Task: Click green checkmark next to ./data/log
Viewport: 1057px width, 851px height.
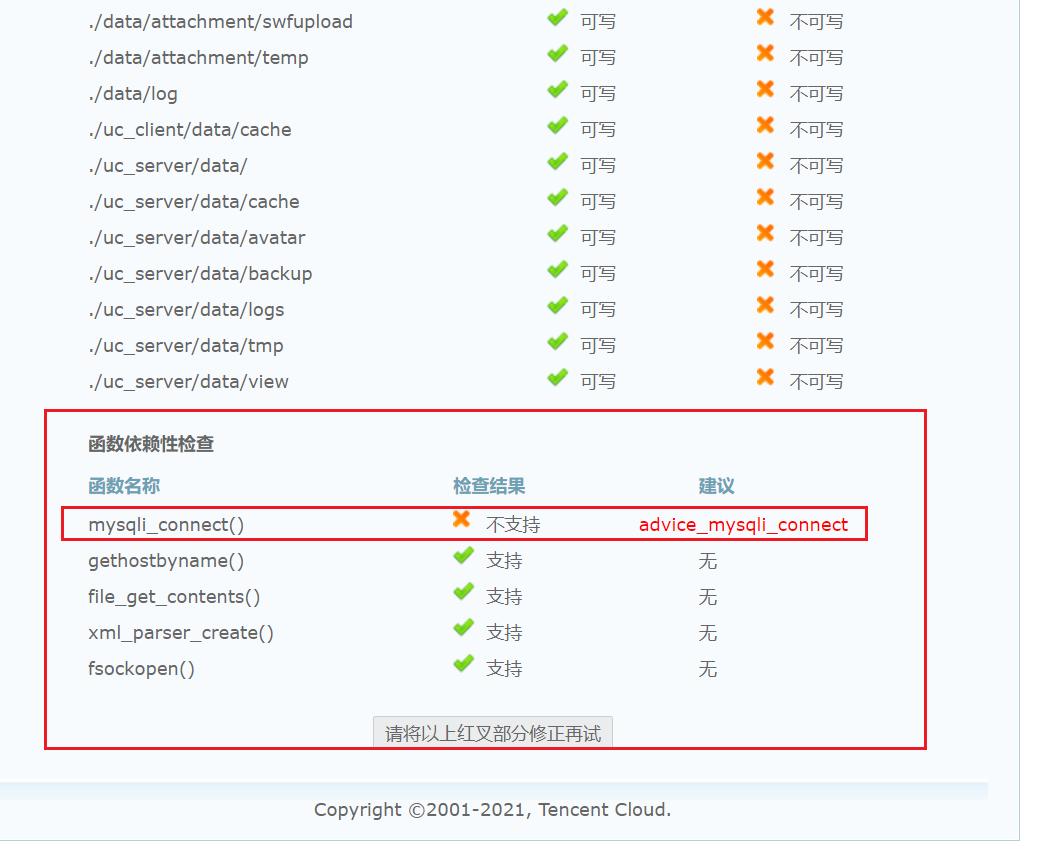Action: point(557,90)
